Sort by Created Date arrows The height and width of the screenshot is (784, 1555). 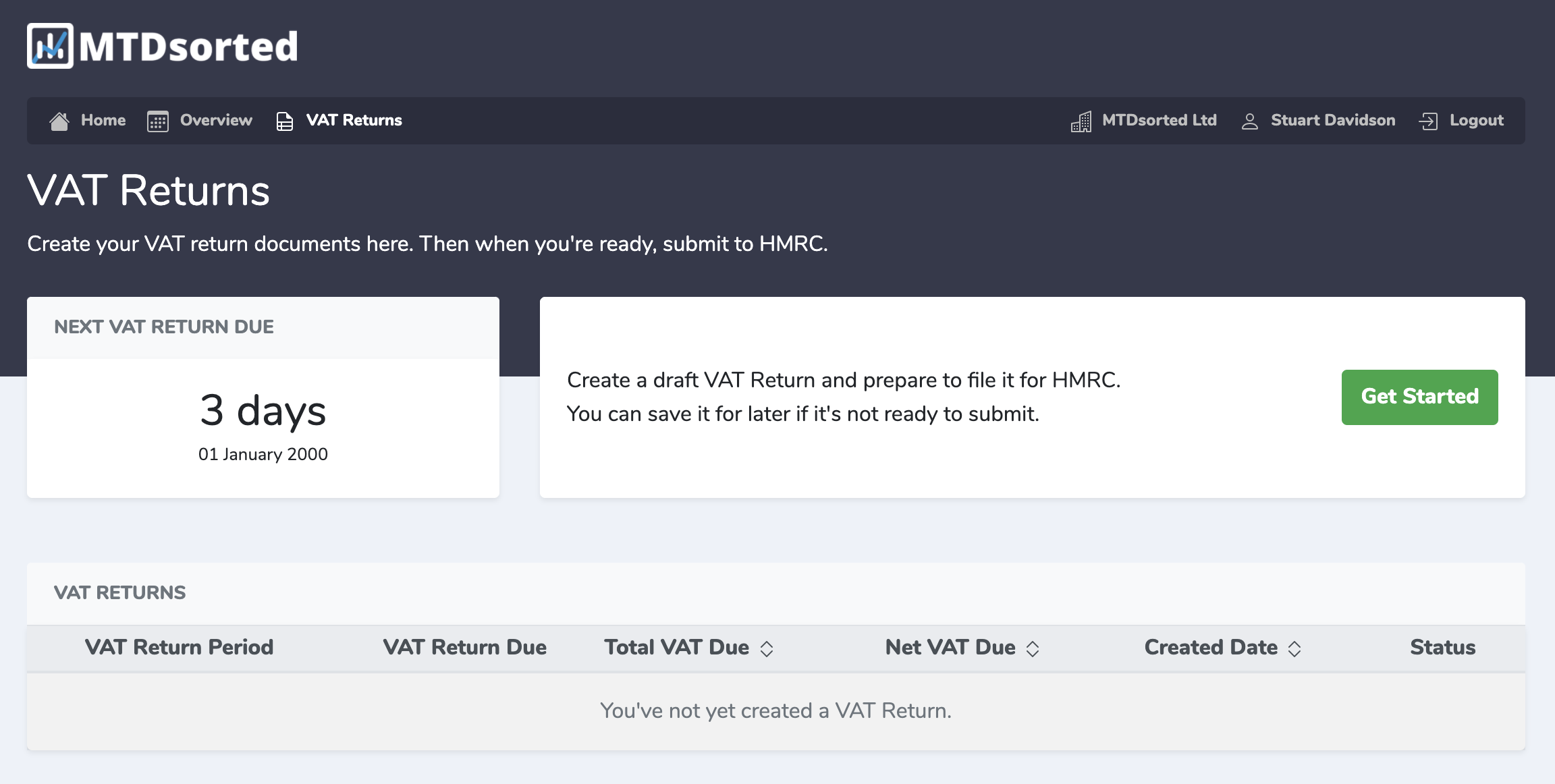(x=1294, y=648)
